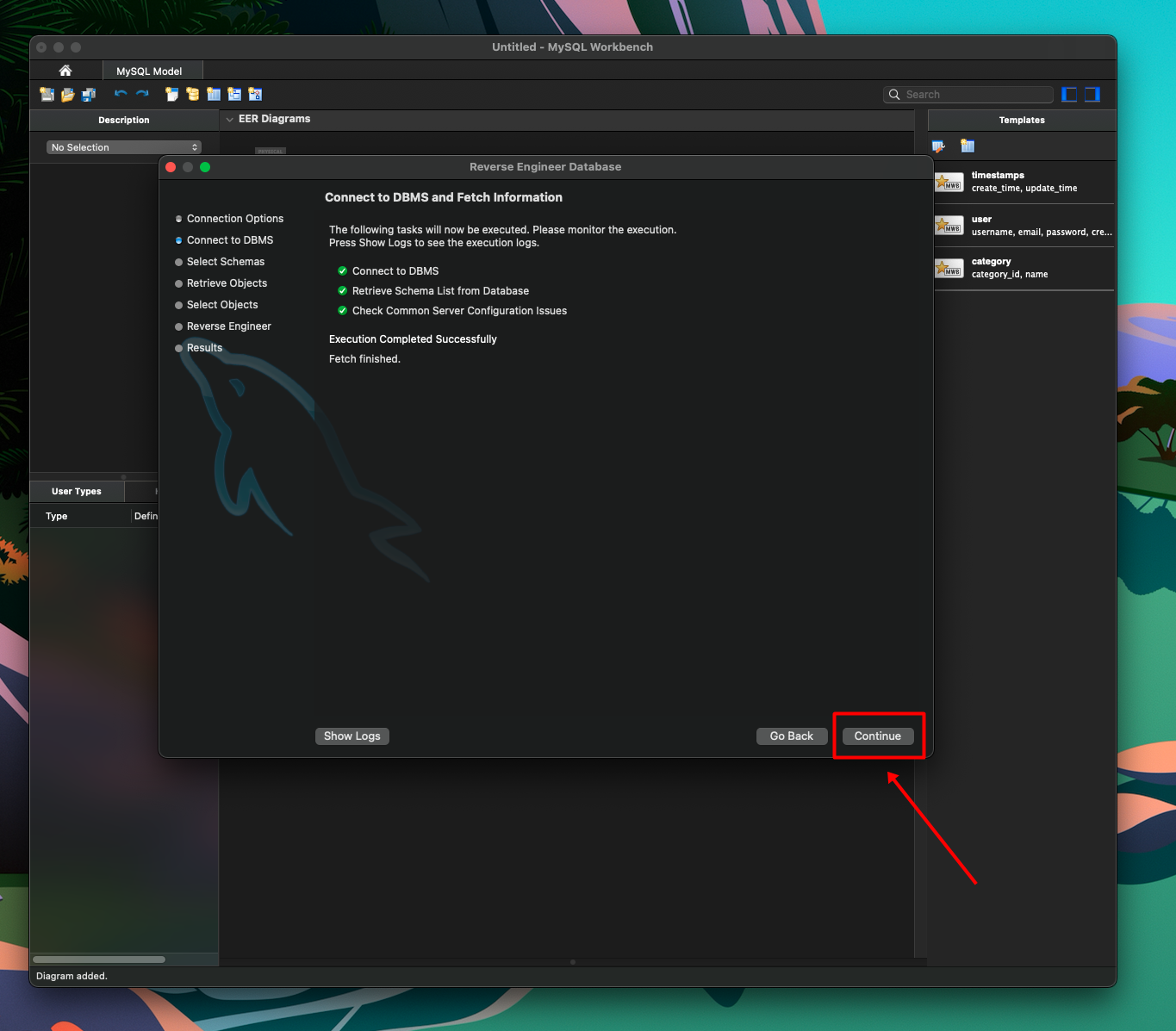Click the 'timestamps' template name
This screenshot has height=1031, width=1176.
point(998,175)
